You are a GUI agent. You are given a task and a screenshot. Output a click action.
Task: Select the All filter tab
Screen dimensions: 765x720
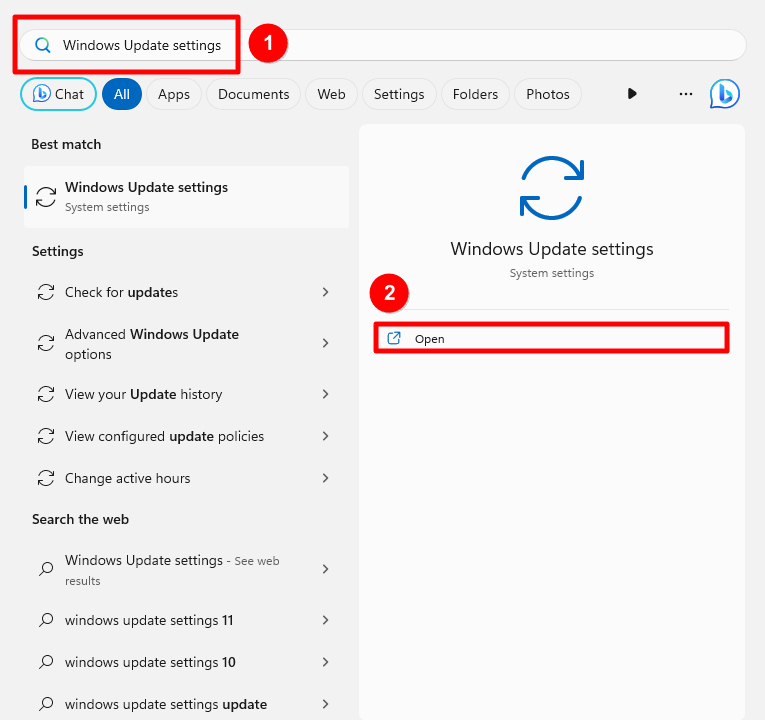coord(122,94)
